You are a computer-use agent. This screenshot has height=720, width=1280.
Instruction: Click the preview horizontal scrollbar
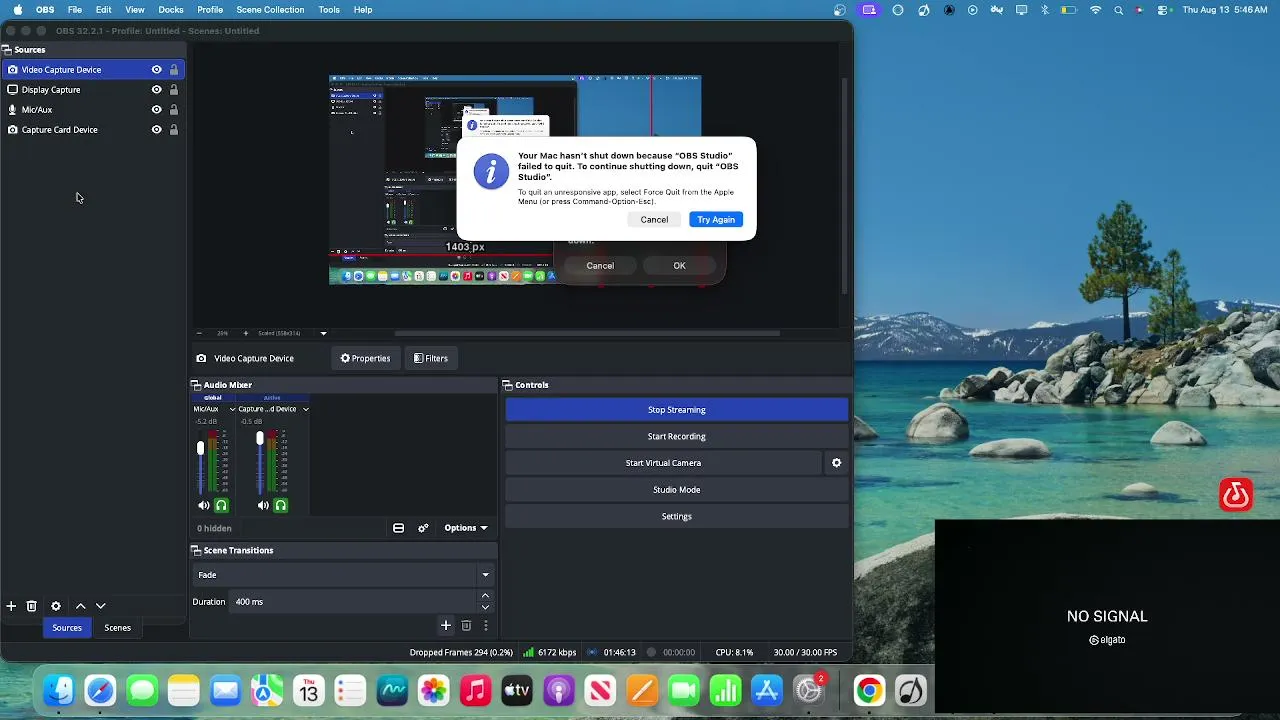(587, 333)
